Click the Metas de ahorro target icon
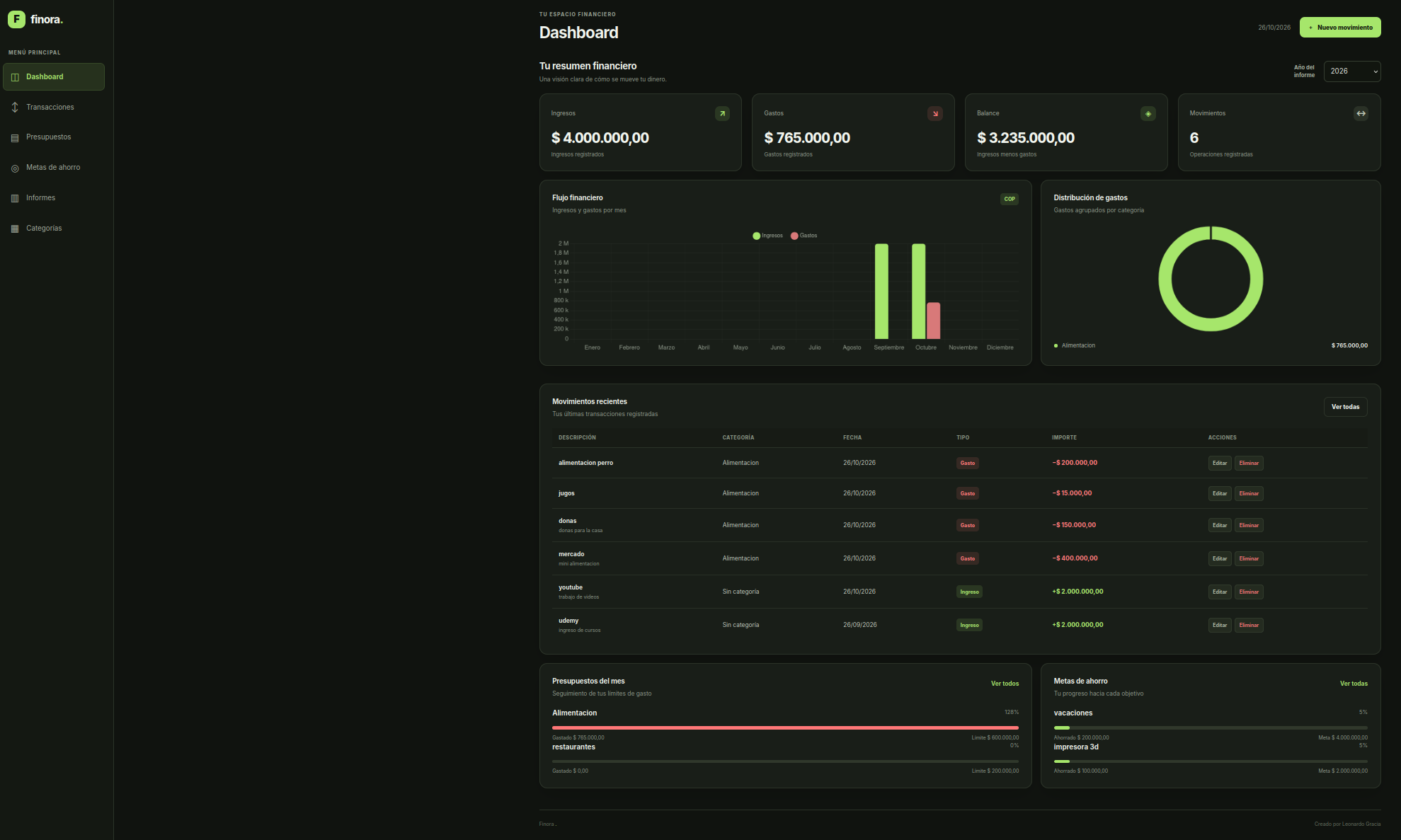The width and height of the screenshot is (1401, 840). 15,168
